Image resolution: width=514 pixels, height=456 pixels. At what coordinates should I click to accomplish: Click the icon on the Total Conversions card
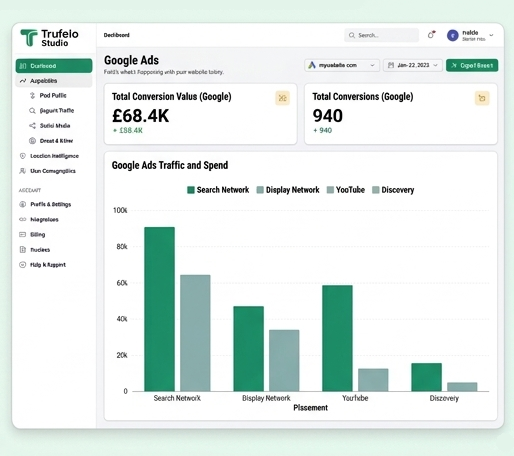point(482,98)
